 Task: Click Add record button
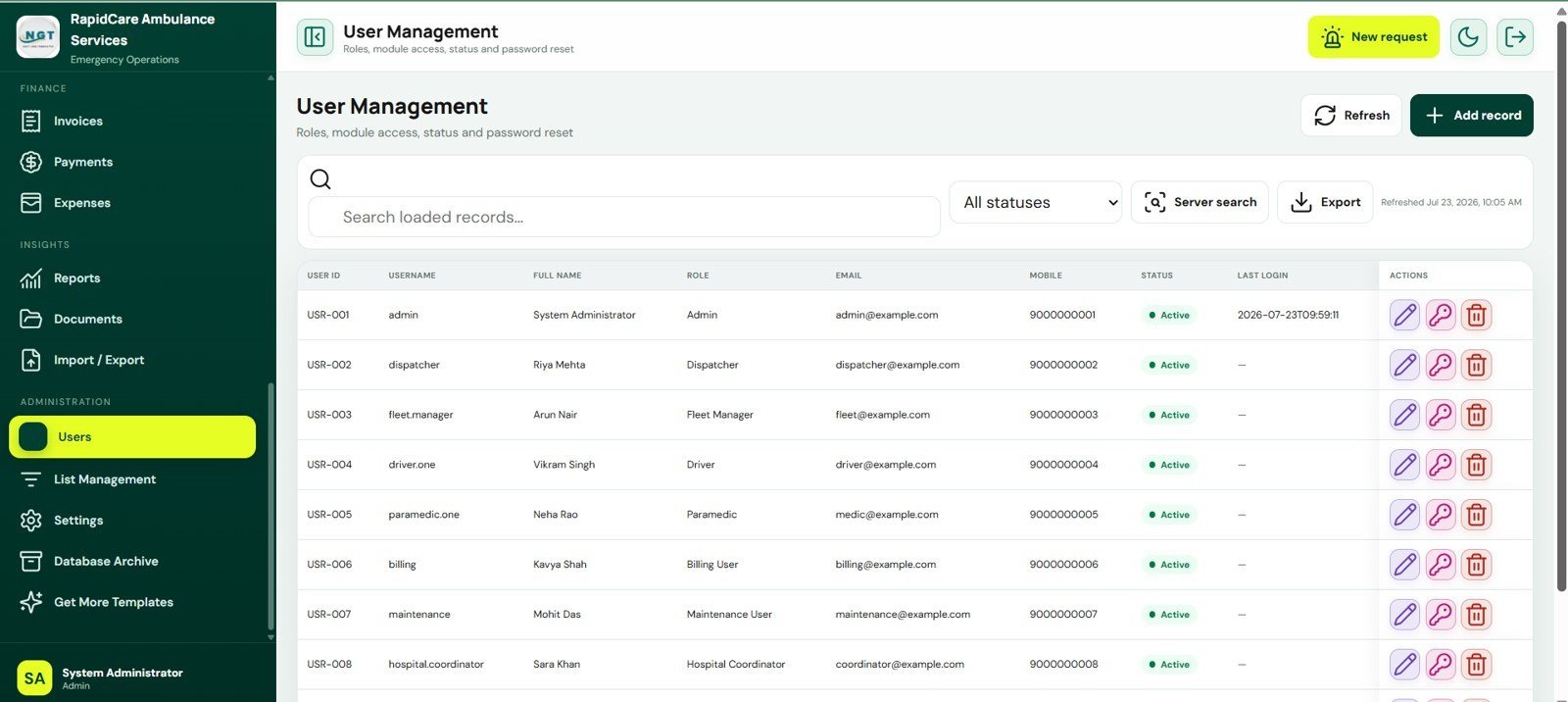[x=1471, y=116]
